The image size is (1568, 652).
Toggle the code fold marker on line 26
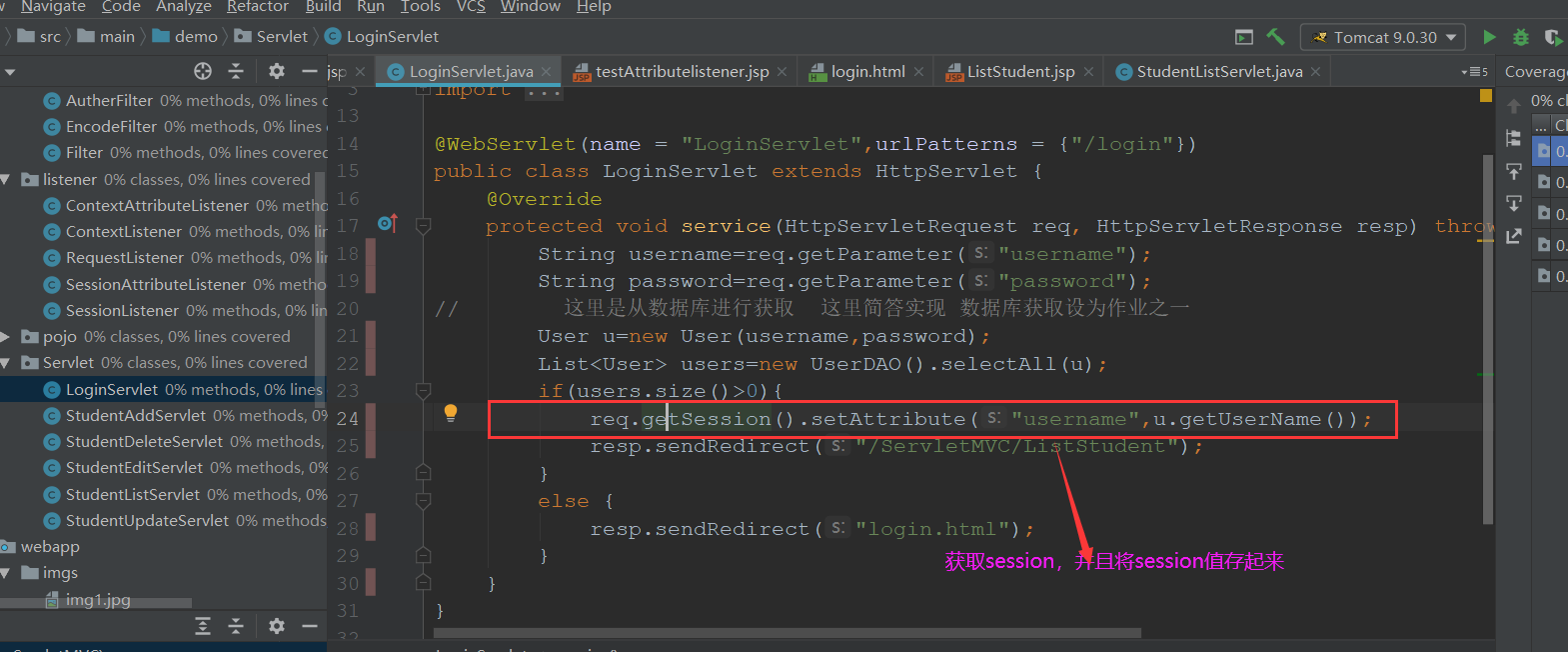click(423, 473)
